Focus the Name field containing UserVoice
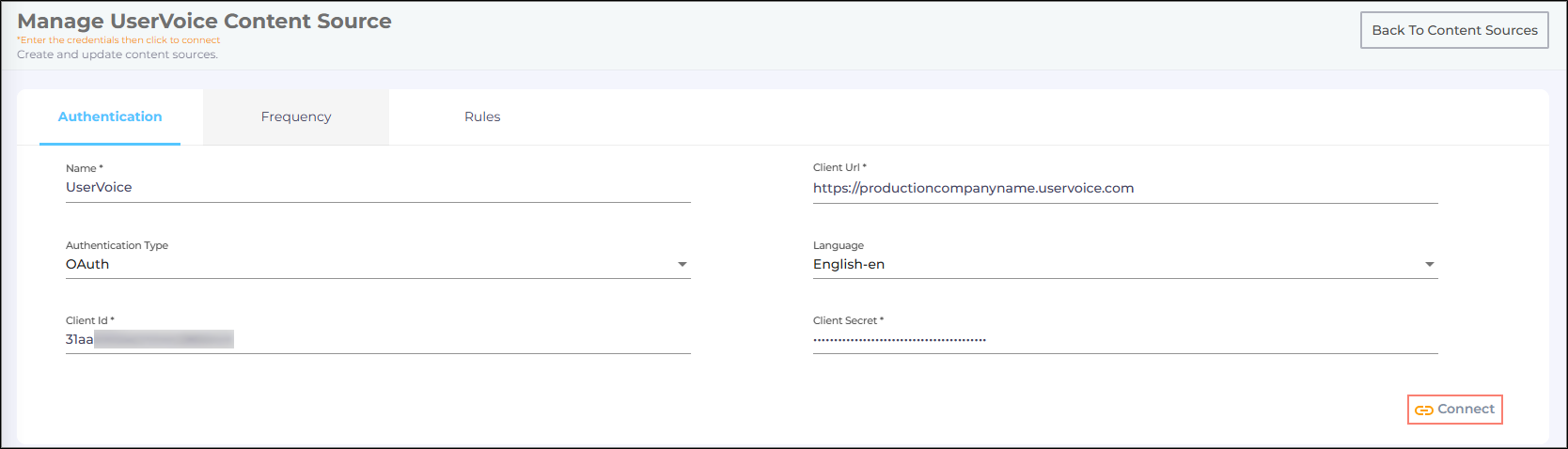The image size is (1568, 449). (376, 187)
